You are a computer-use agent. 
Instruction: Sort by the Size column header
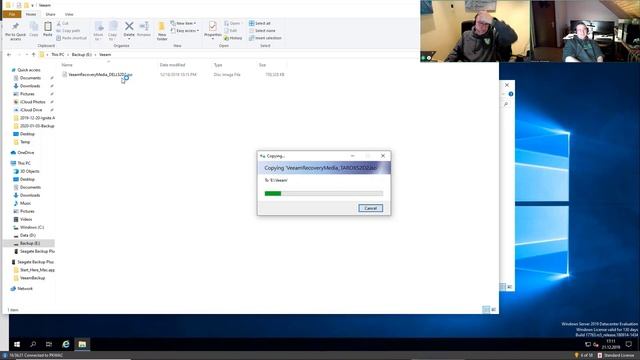click(262, 65)
